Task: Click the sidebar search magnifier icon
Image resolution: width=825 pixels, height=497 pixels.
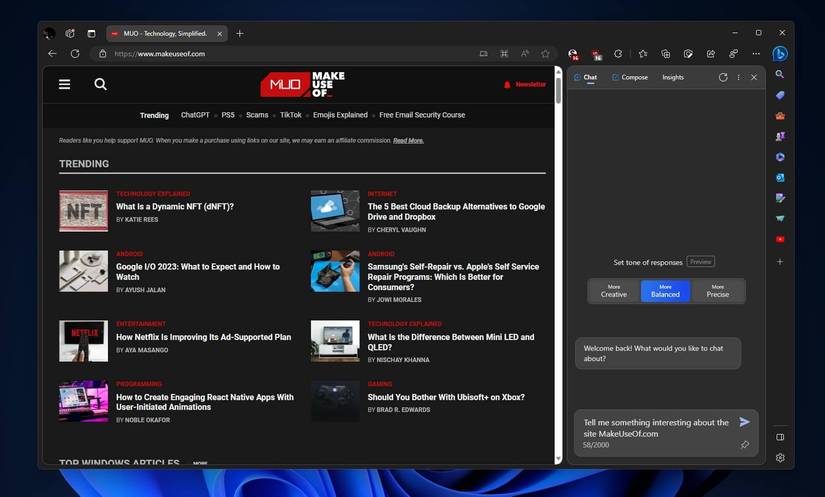Action: (x=780, y=75)
